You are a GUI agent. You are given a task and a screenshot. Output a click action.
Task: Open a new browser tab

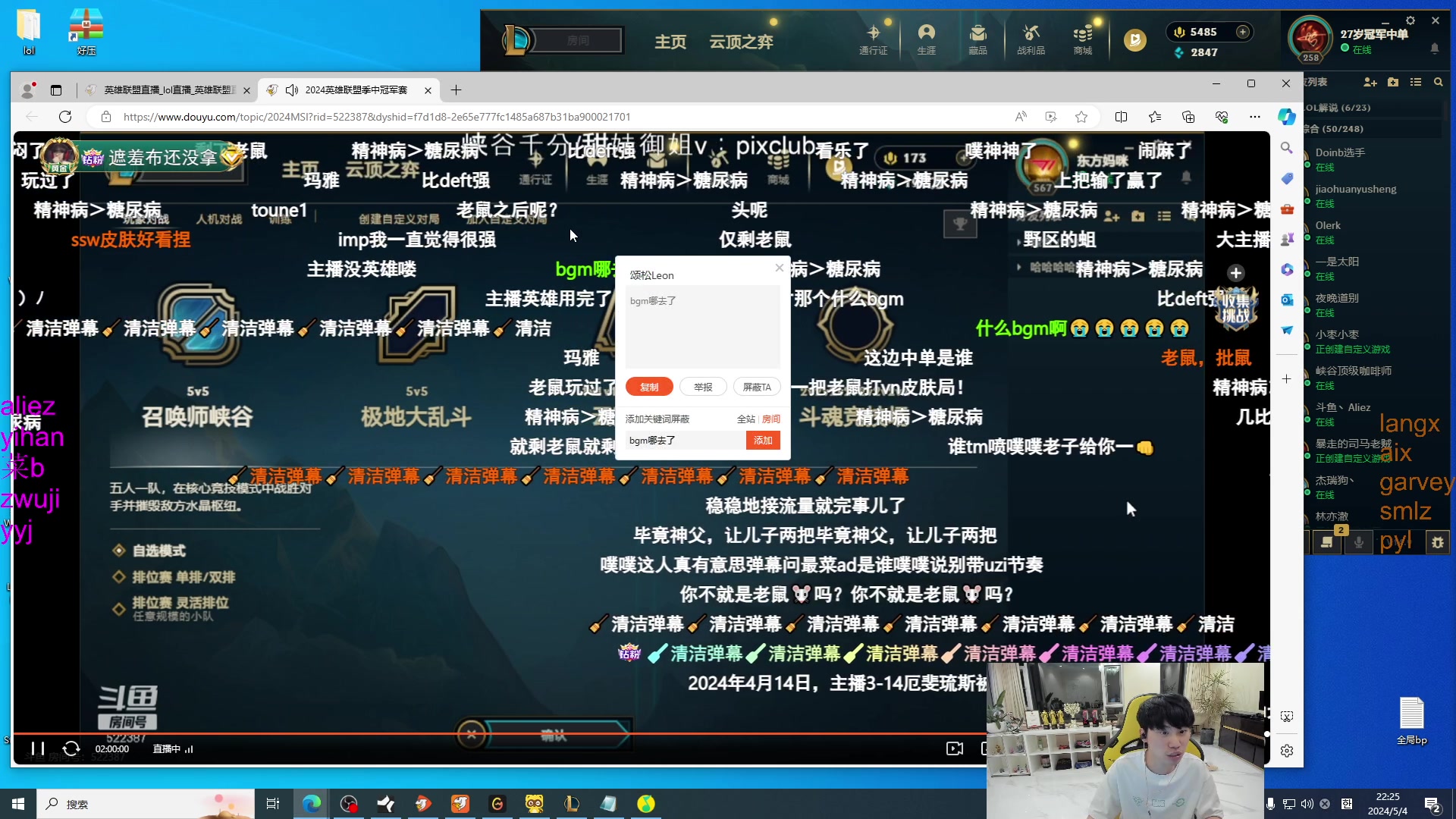(456, 90)
